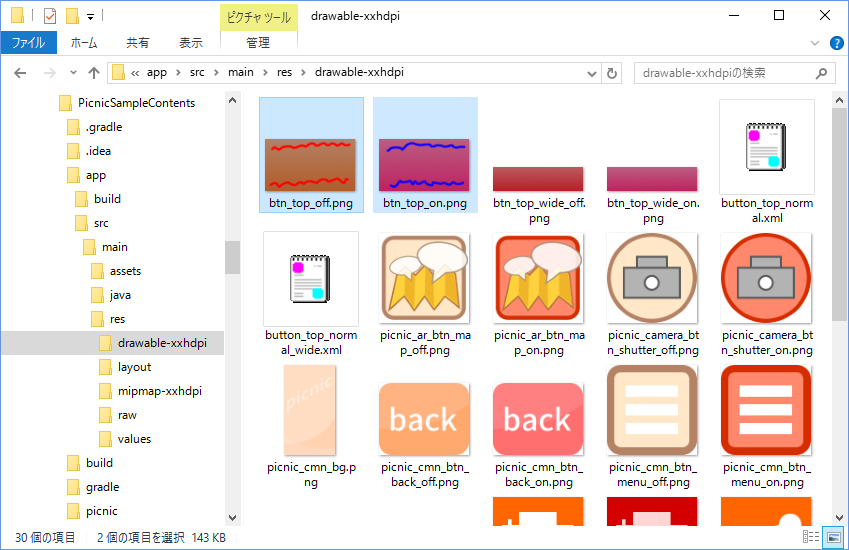Switch to large thumbnails view layout
This screenshot has width=849, height=550.
833,537
